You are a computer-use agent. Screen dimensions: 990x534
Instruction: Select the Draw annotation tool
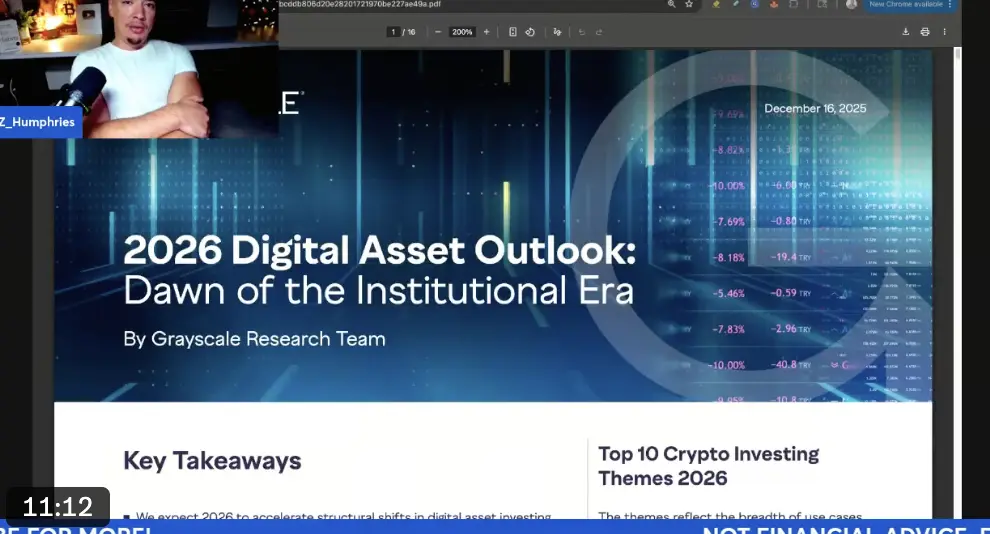click(557, 32)
